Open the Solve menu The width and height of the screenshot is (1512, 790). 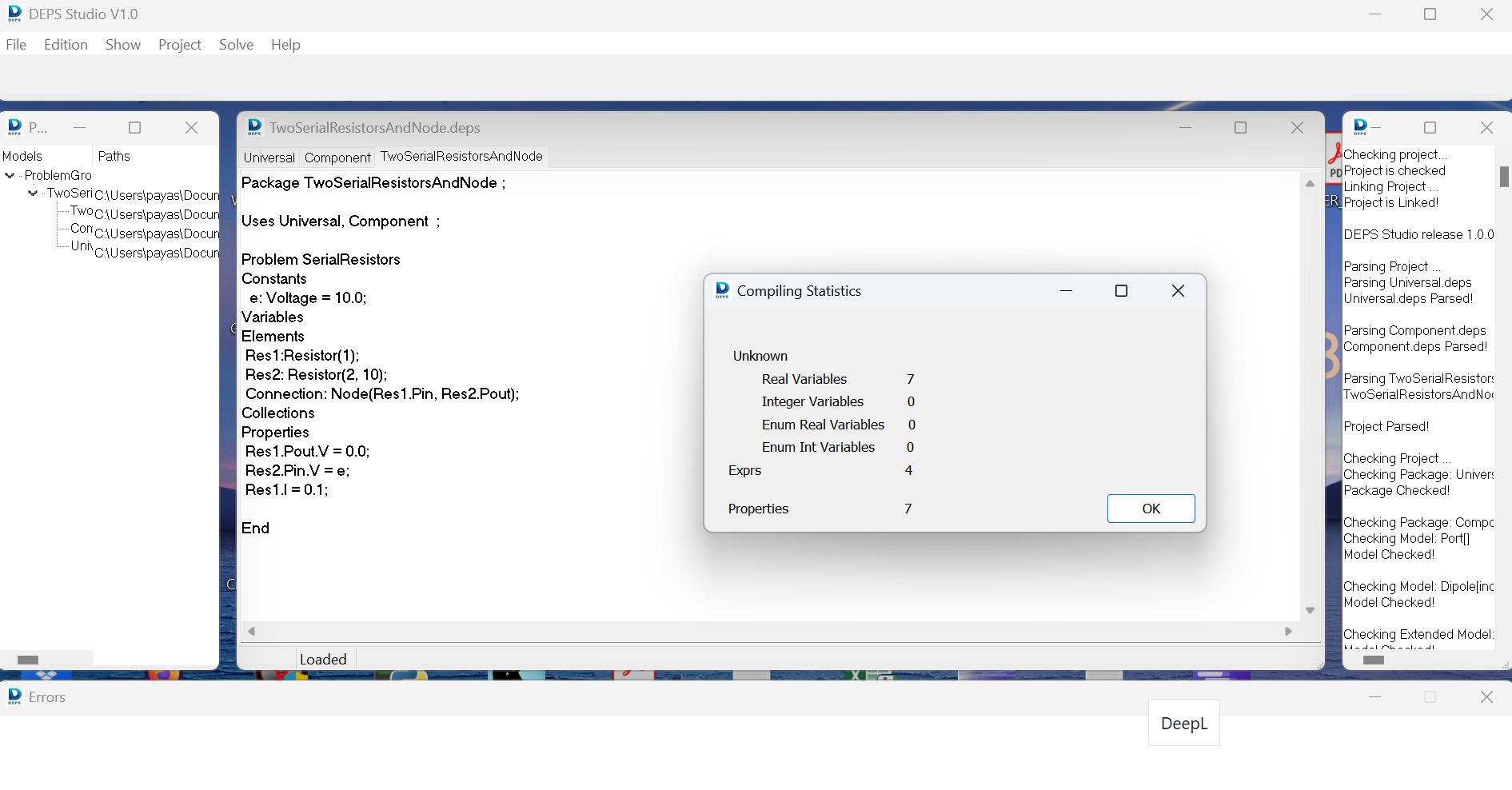(x=236, y=45)
